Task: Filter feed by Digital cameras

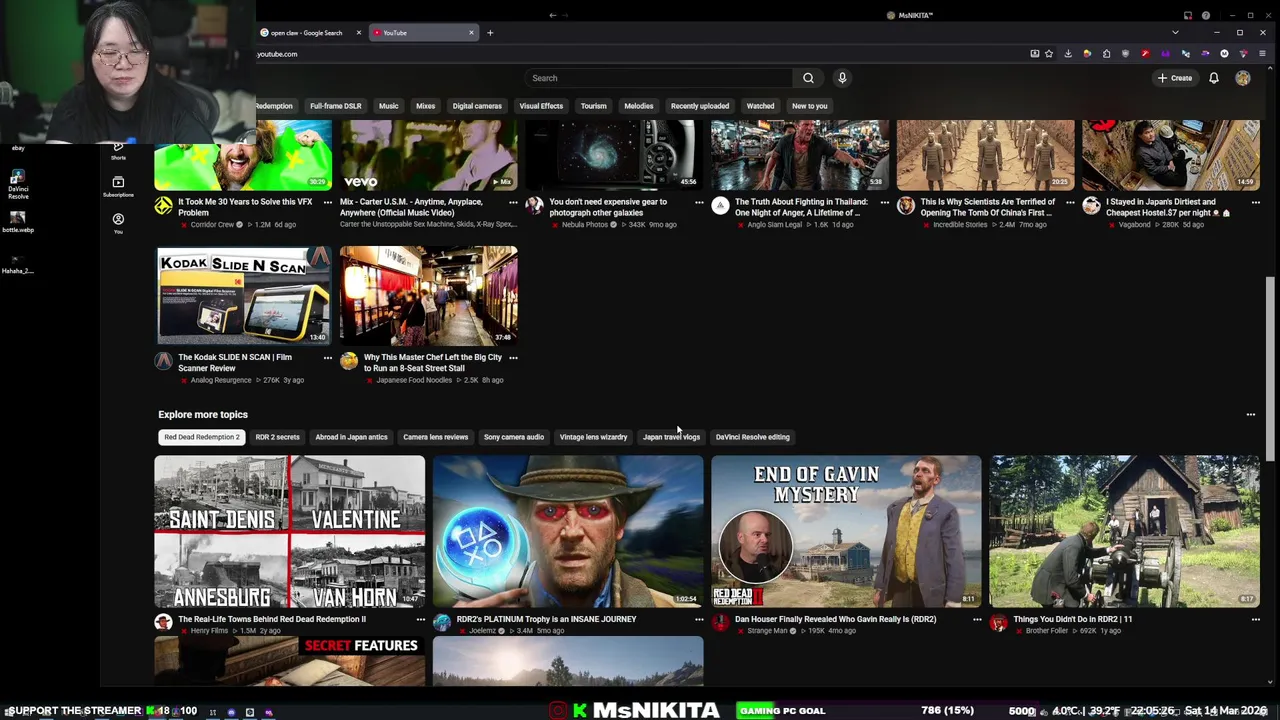Action: (477, 106)
